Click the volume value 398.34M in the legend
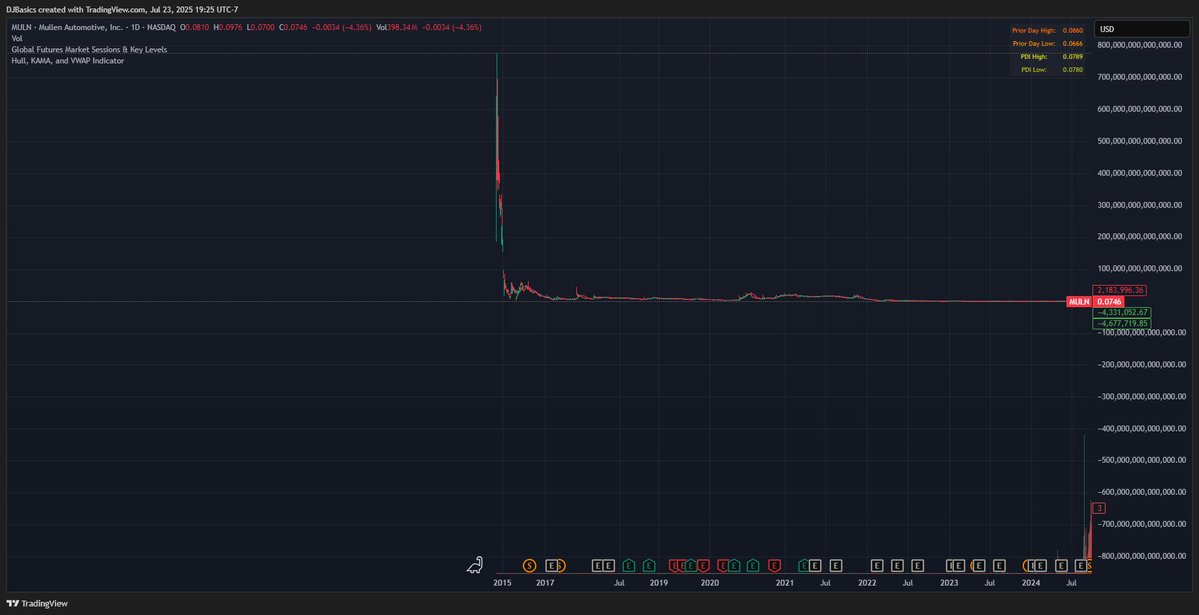The height and width of the screenshot is (615, 1199). coord(402,27)
